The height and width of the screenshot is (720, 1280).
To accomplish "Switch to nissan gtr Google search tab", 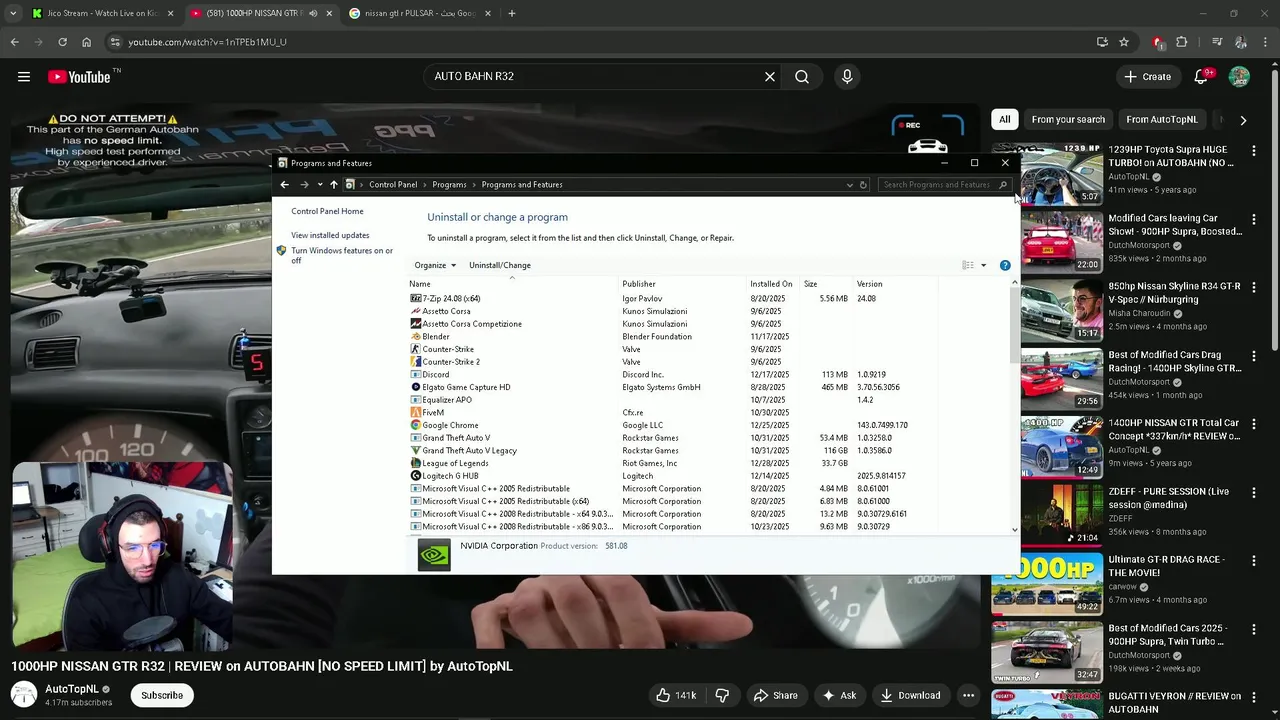I will 420,13.
